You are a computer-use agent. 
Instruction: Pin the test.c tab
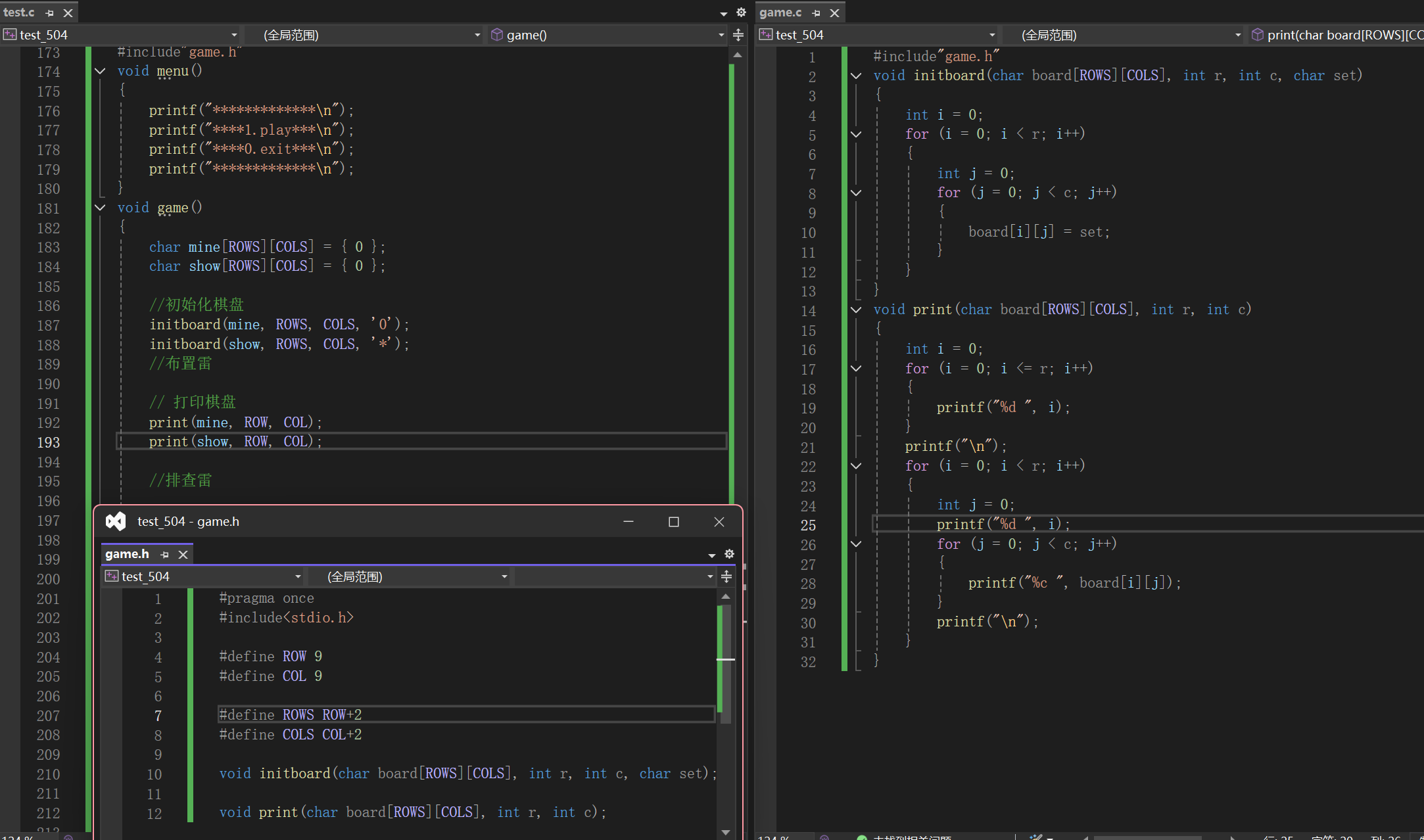(49, 13)
